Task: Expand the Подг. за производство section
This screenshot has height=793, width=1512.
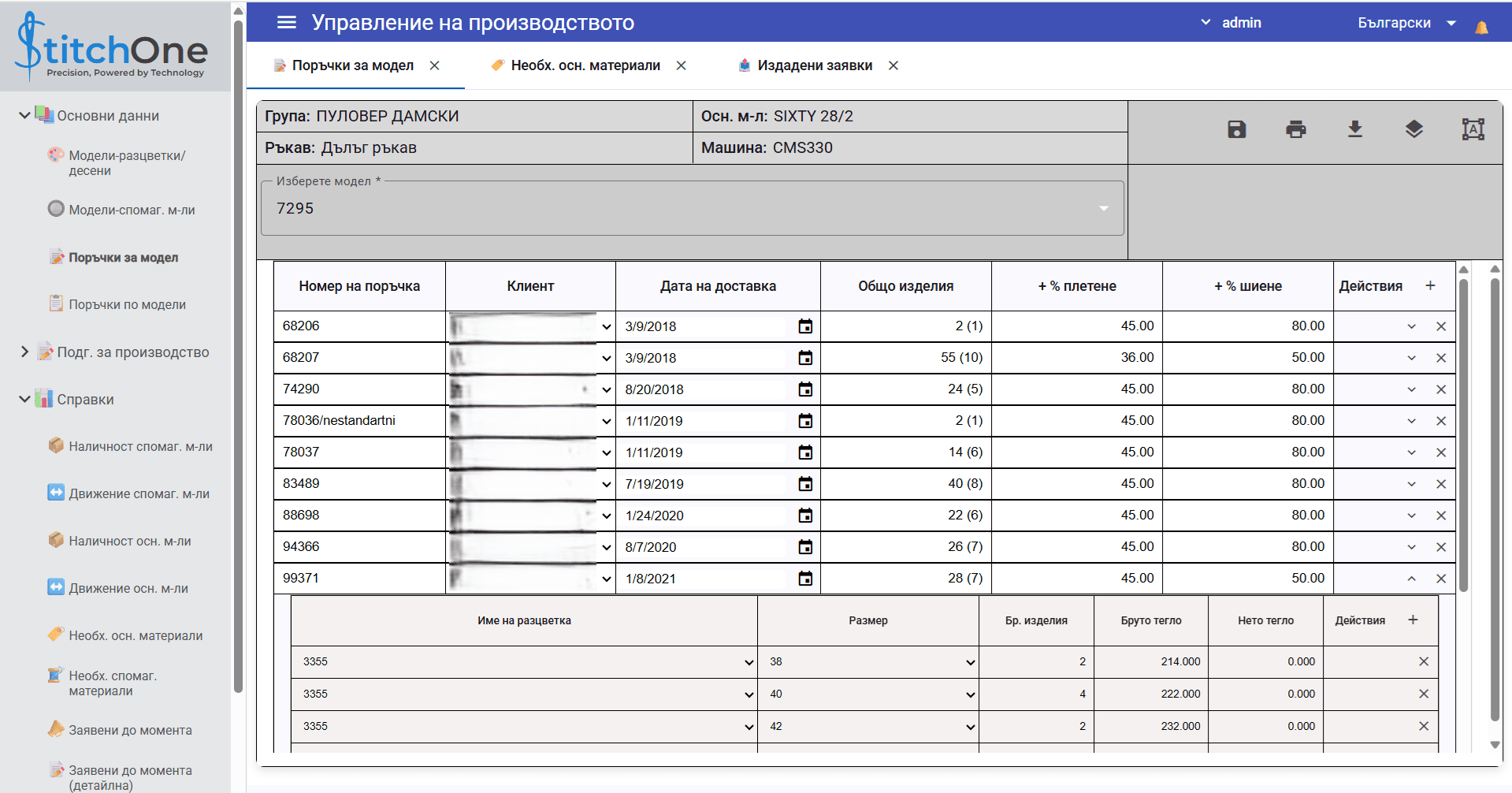Action: [24, 352]
